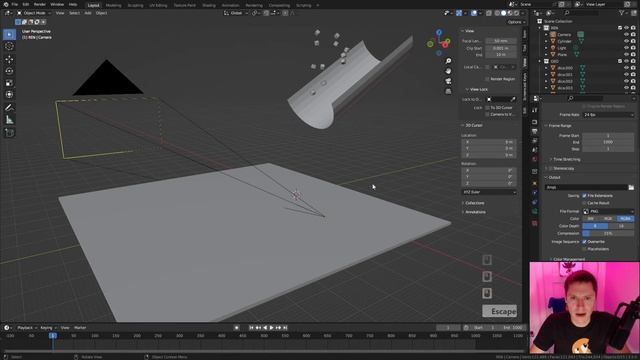Open the Window menu

57,4
